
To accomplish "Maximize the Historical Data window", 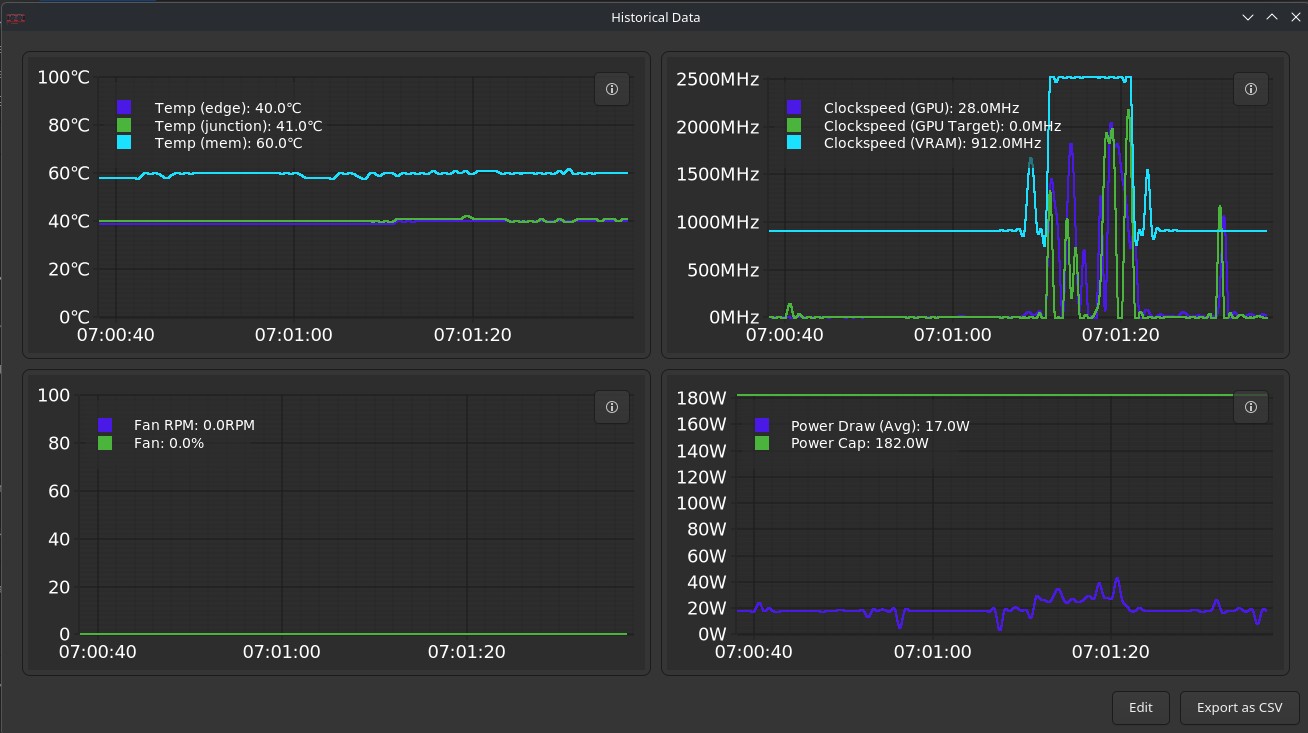I will 1272,17.
